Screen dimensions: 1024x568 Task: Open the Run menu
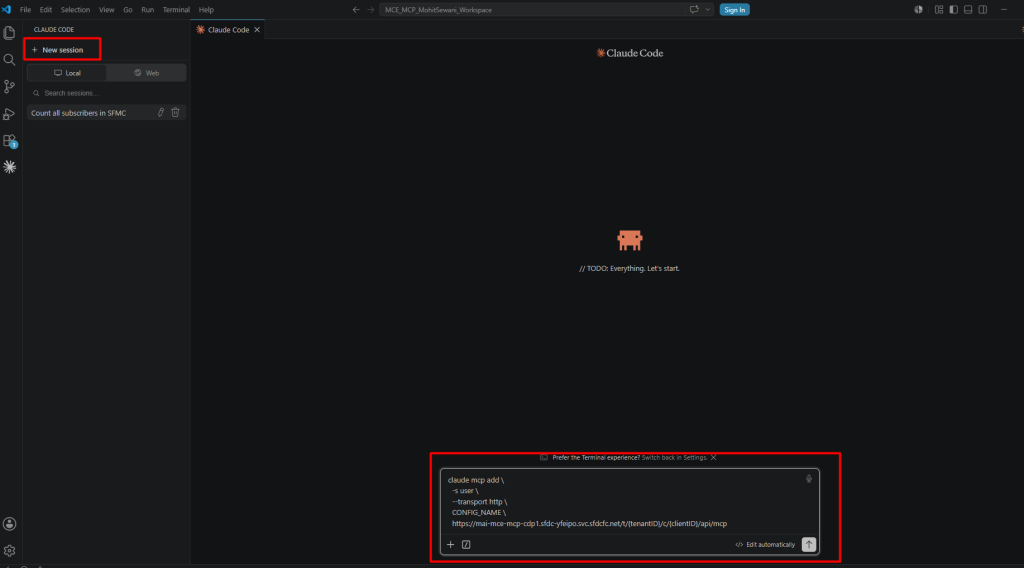click(x=148, y=10)
